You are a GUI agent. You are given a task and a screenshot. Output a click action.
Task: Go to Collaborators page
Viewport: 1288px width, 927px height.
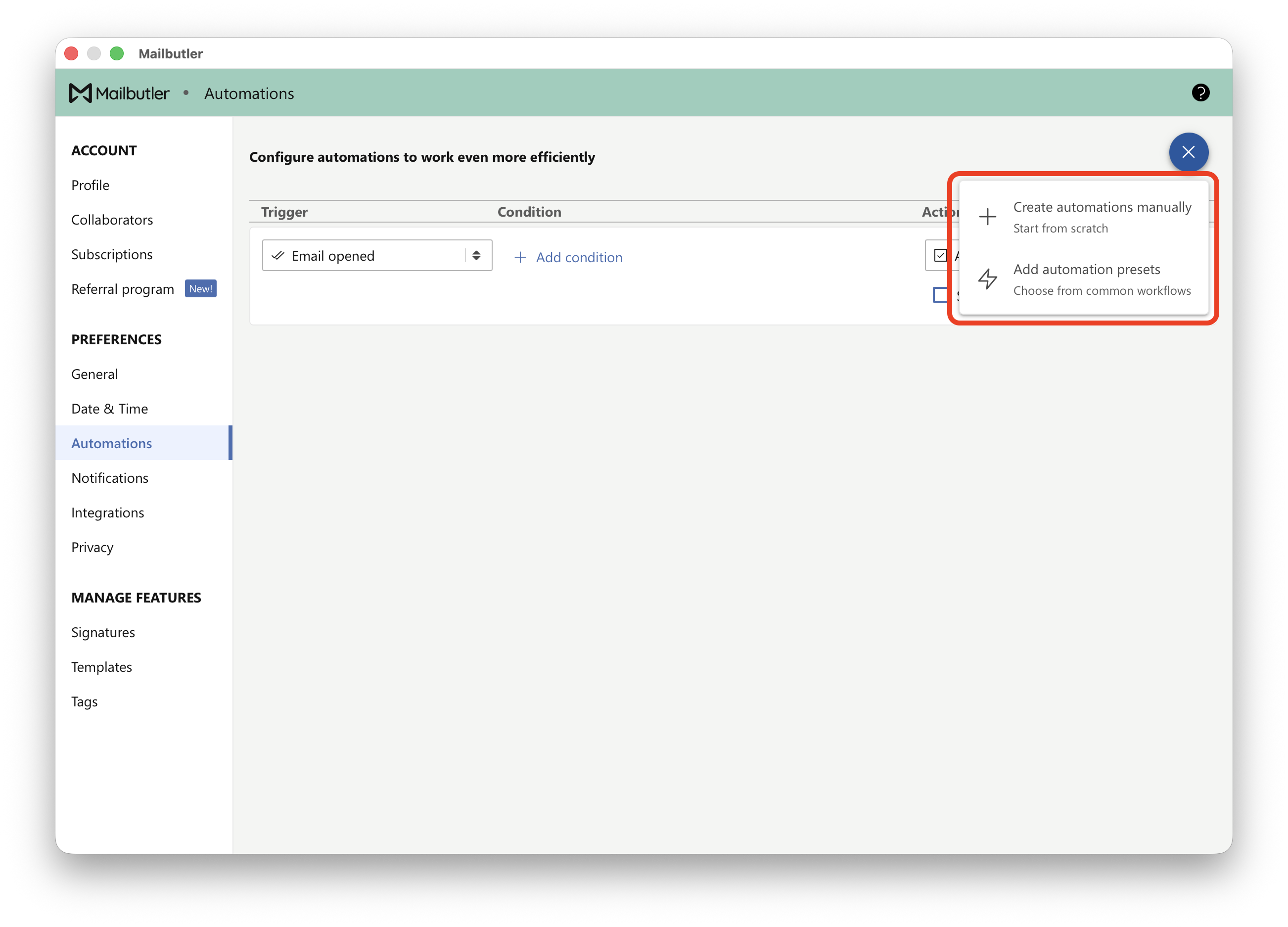112,220
